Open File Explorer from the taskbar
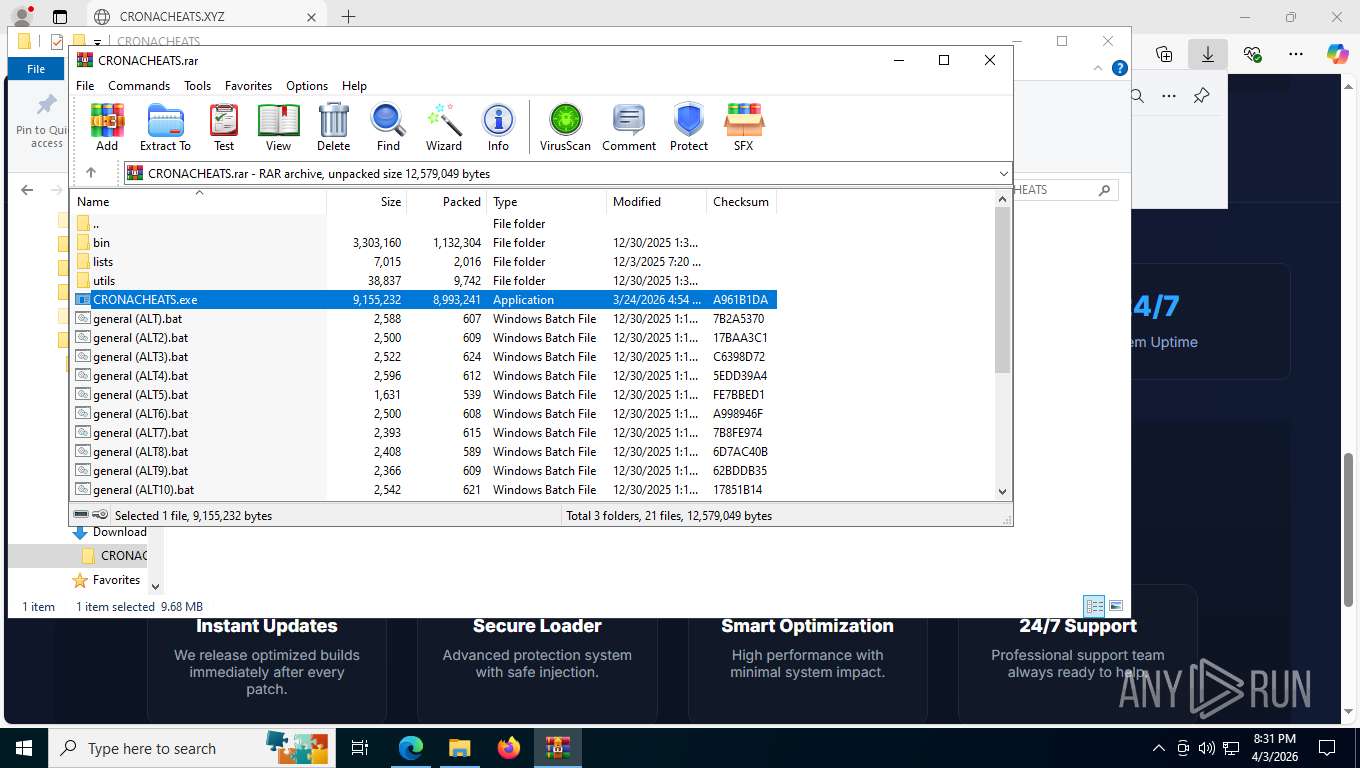The image size is (1360, 768). [x=460, y=748]
